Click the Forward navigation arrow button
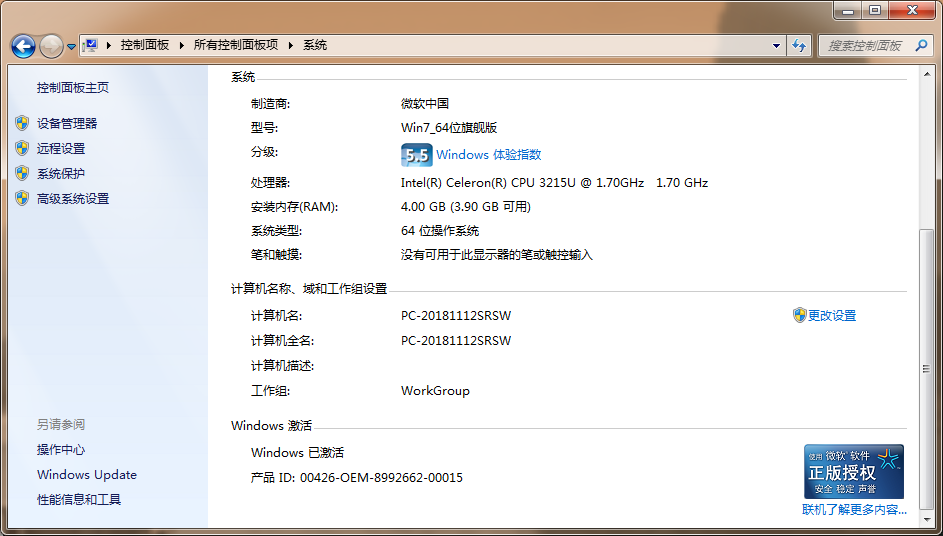 [x=51, y=46]
